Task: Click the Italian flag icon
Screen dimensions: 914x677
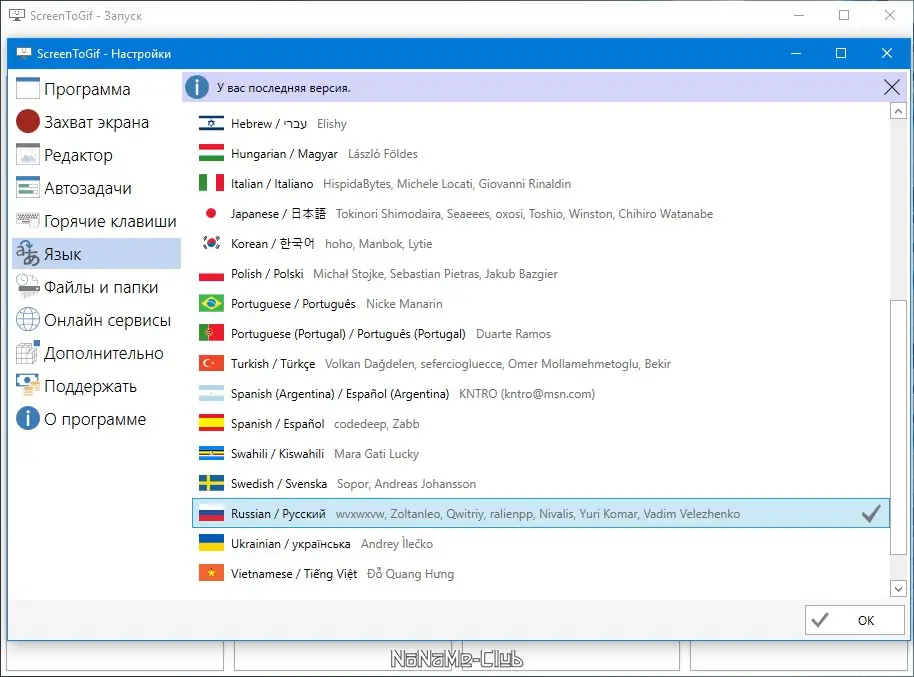Action: (211, 183)
